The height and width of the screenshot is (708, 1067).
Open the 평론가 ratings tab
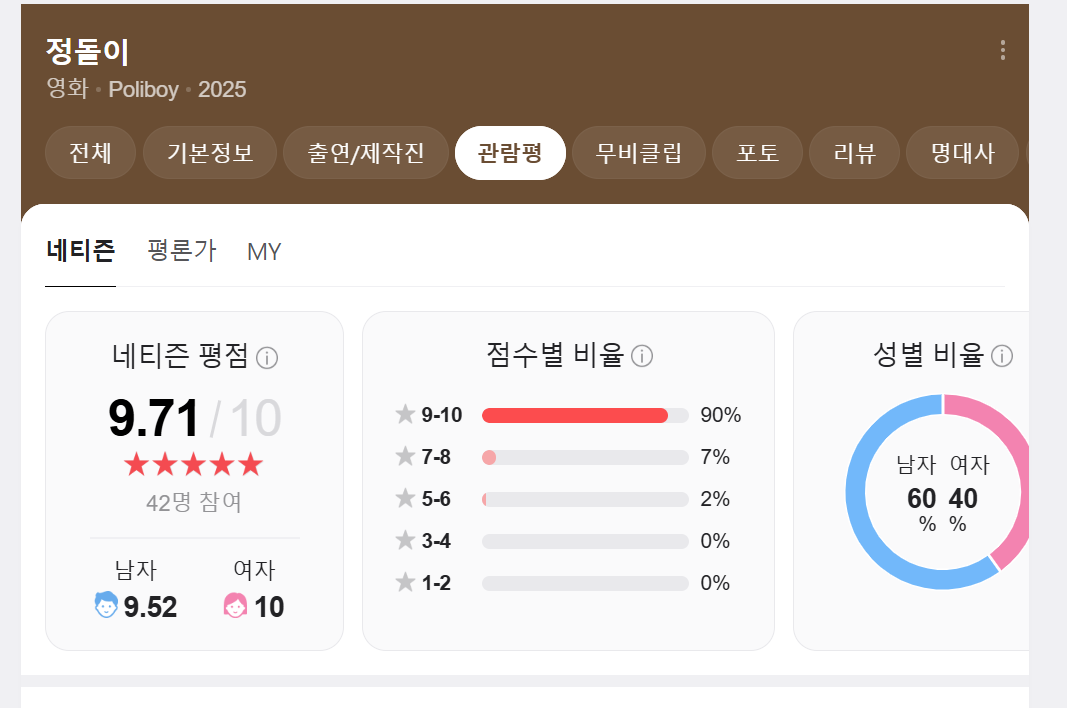[182, 252]
